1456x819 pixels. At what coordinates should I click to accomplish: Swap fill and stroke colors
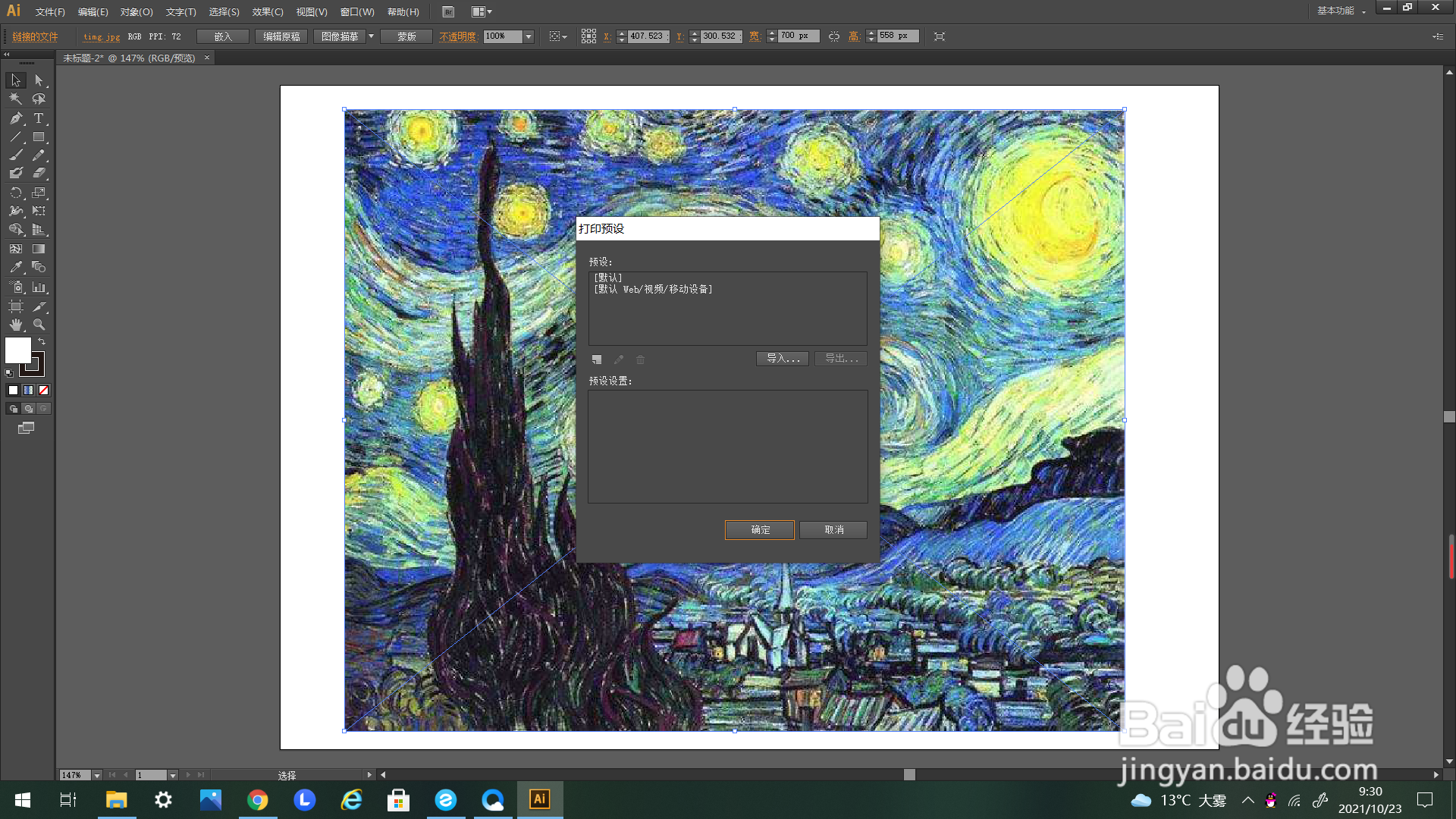click(42, 342)
